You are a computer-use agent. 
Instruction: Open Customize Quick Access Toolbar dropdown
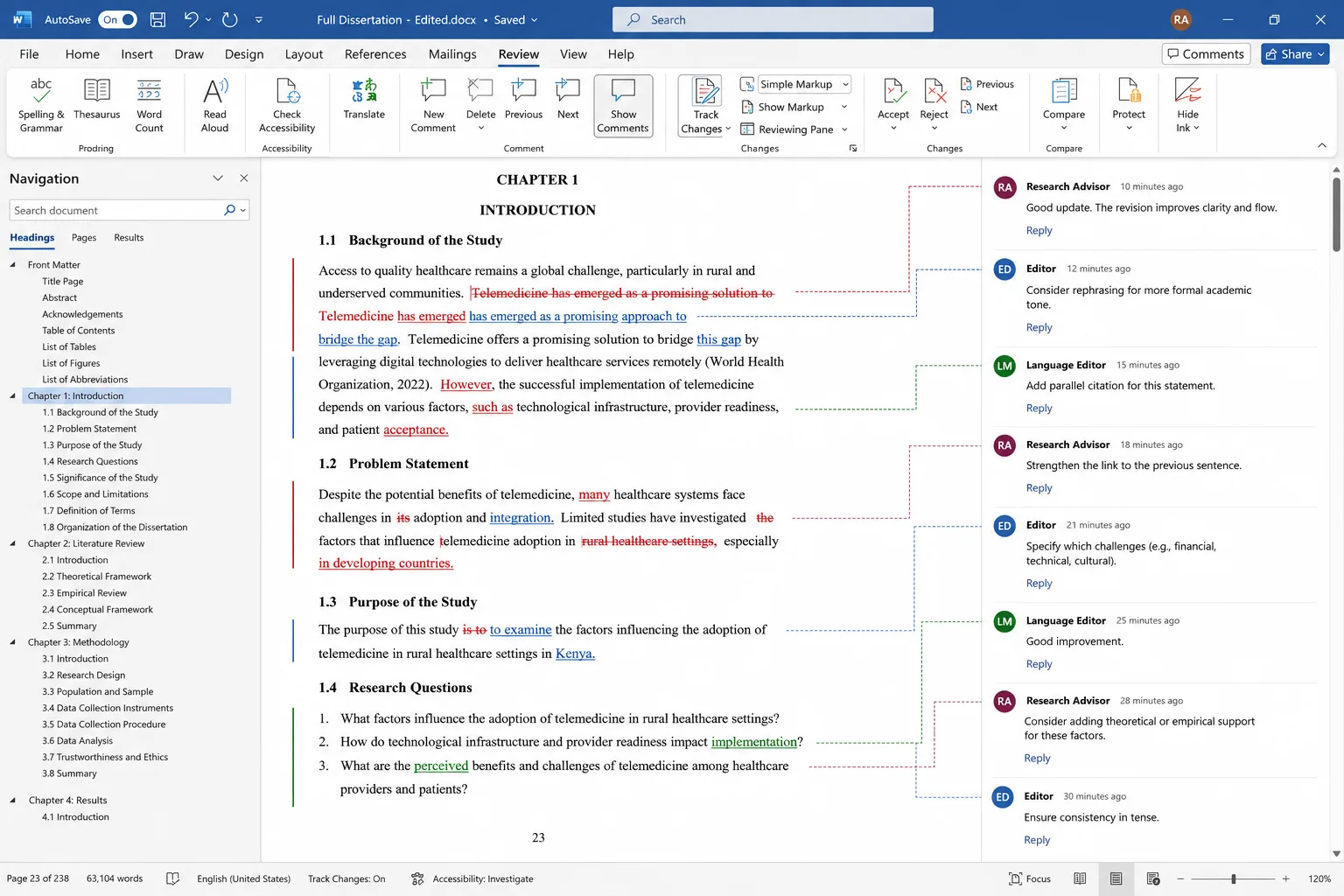coord(258,19)
